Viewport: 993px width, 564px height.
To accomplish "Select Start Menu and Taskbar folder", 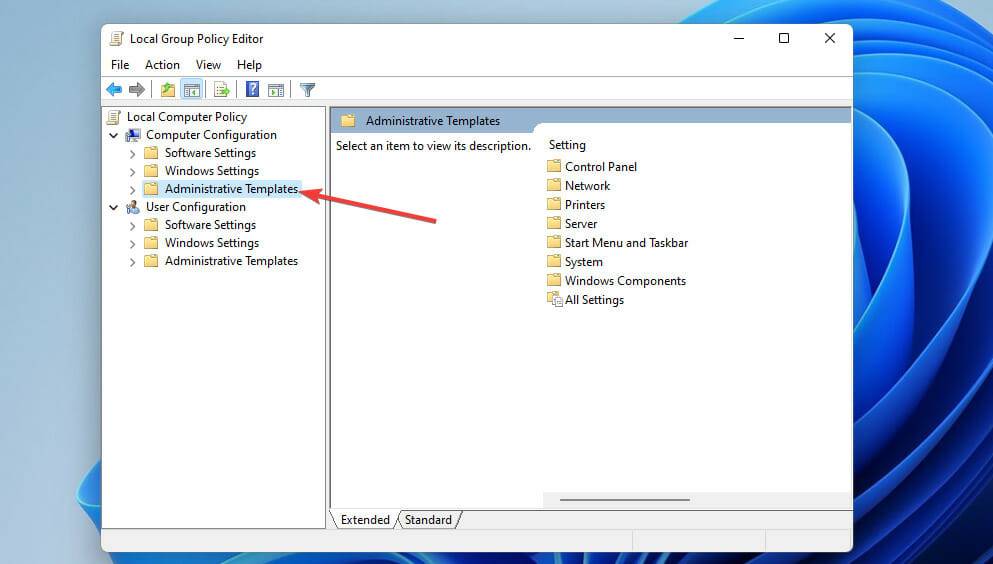I will click(626, 243).
